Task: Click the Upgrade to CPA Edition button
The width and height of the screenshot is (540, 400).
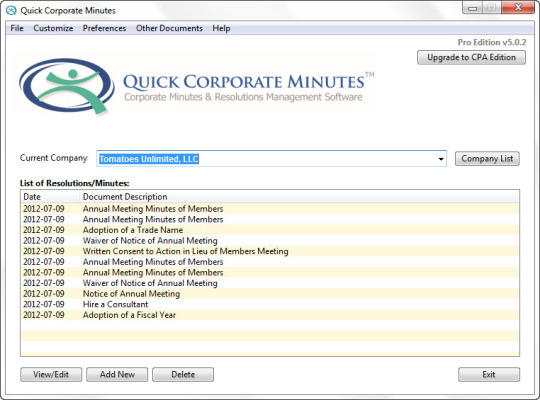Action: pos(471,57)
